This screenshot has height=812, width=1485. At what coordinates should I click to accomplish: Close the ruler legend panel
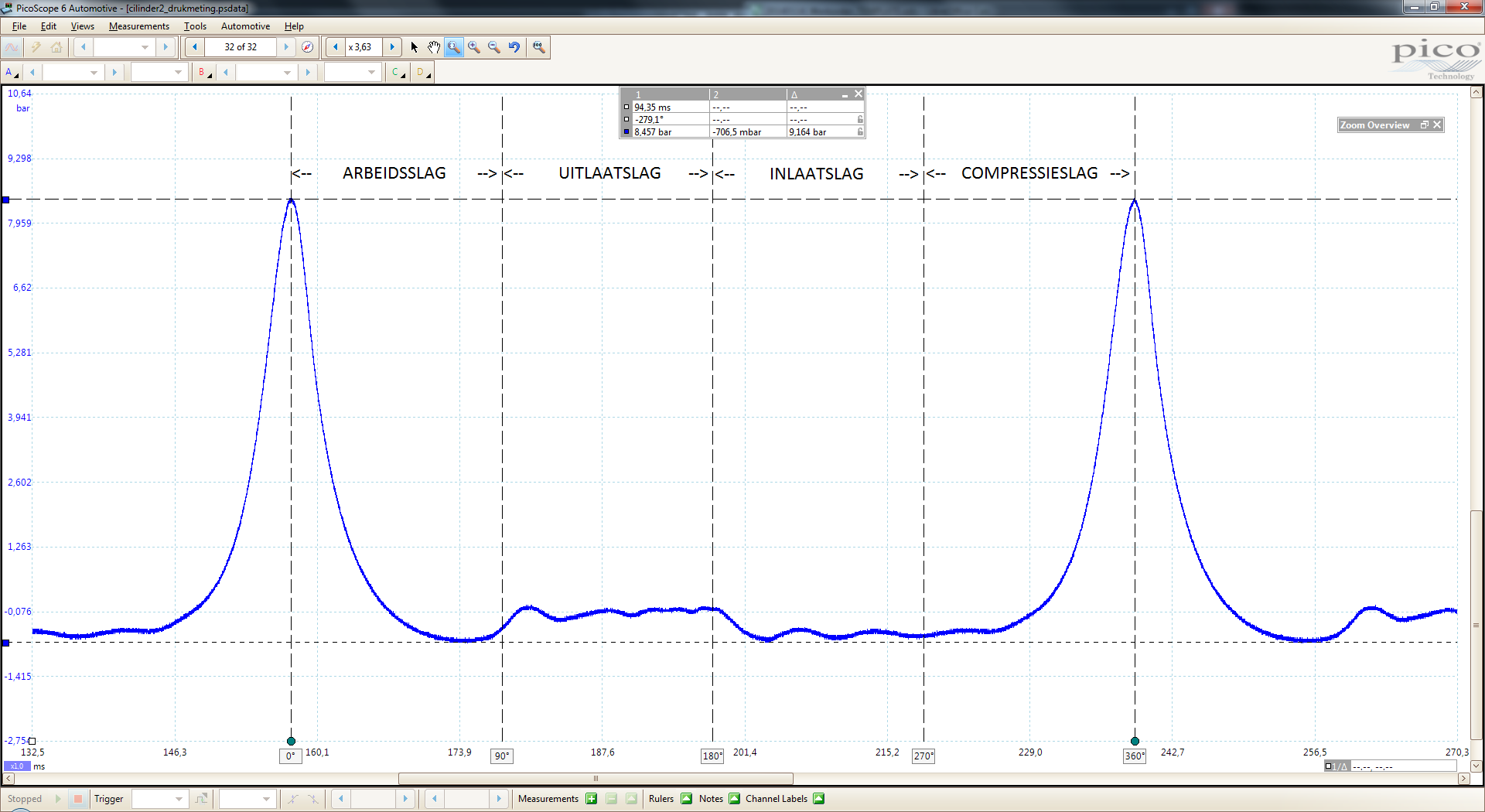[858, 94]
